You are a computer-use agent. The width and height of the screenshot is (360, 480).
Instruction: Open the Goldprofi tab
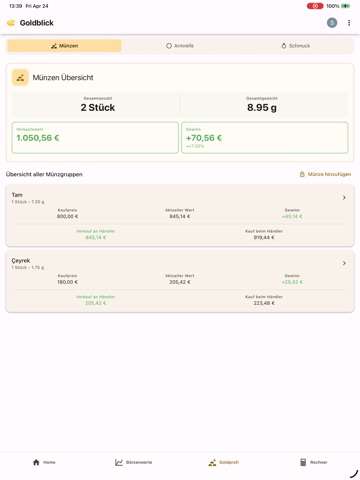pyautogui.click(x=224, y=462)
